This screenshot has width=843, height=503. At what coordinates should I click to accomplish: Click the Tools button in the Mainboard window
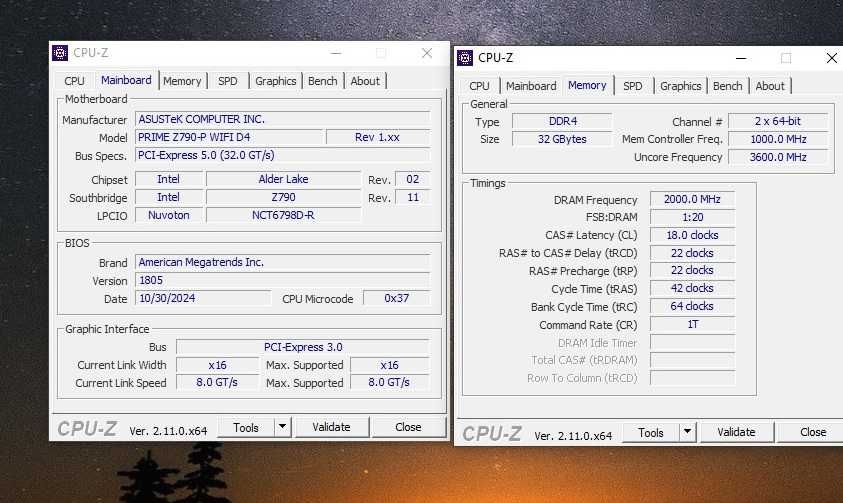pos(246,427)
